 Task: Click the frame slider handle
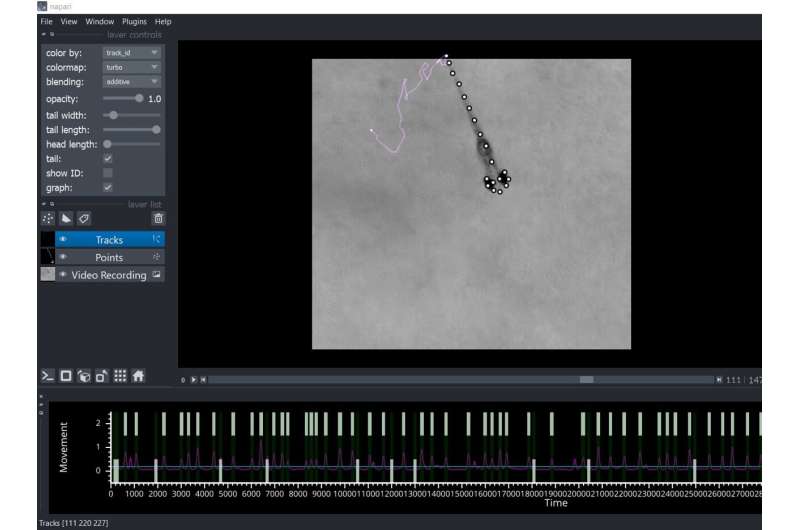click(x=586, y=380)
